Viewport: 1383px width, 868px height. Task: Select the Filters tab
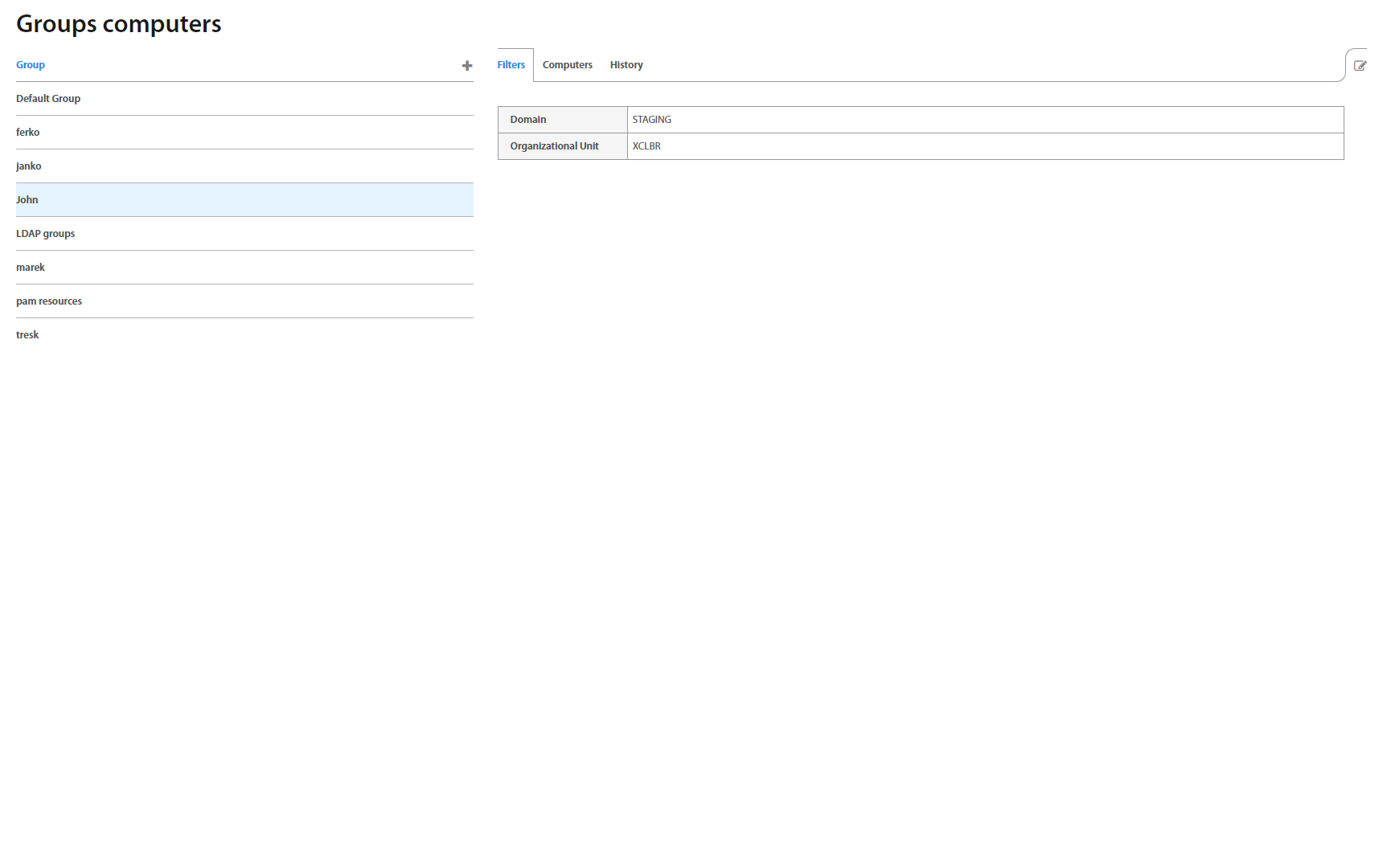pyautogui.click(x=511, y=65)
